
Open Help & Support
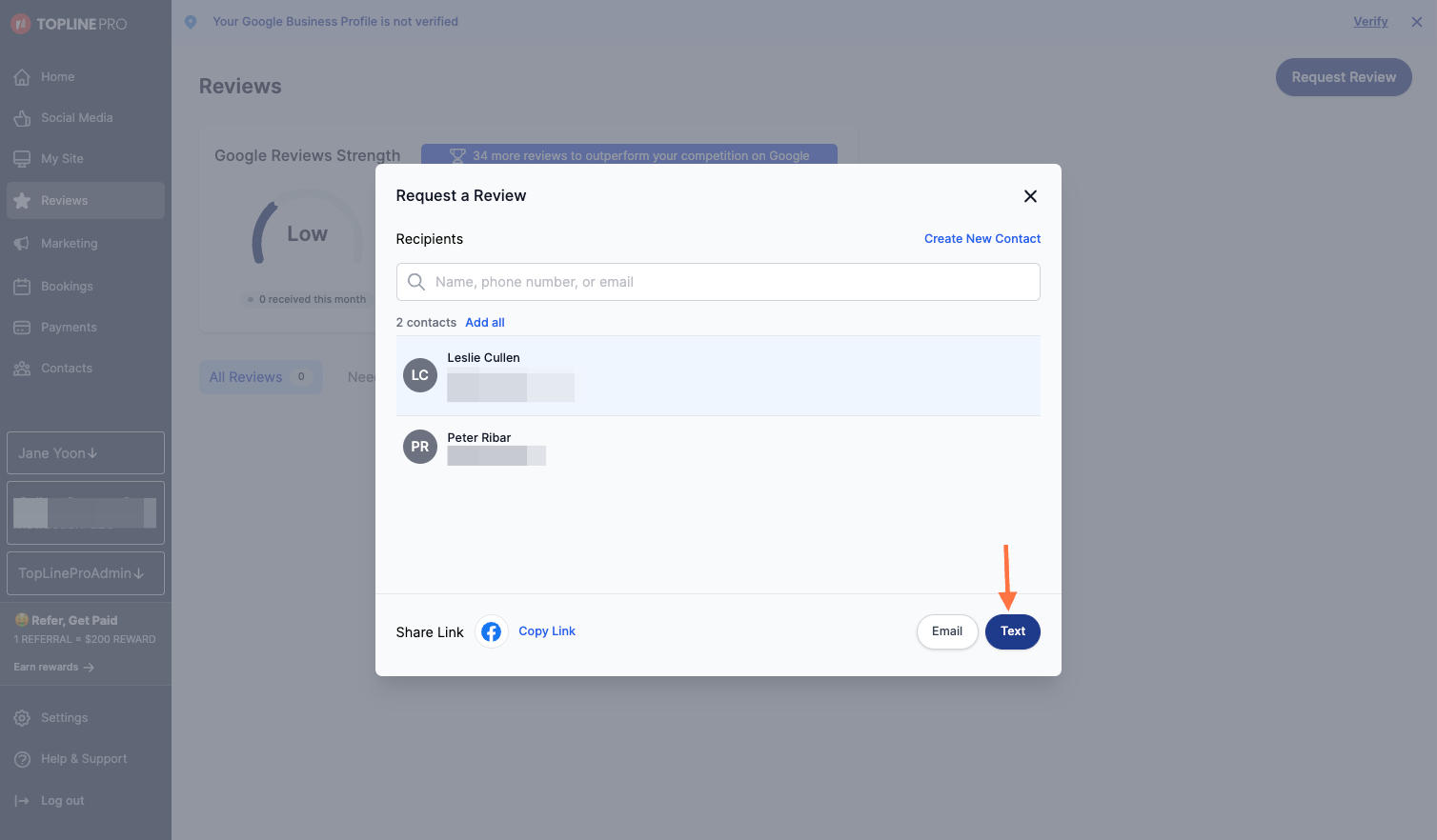point(86,759)
